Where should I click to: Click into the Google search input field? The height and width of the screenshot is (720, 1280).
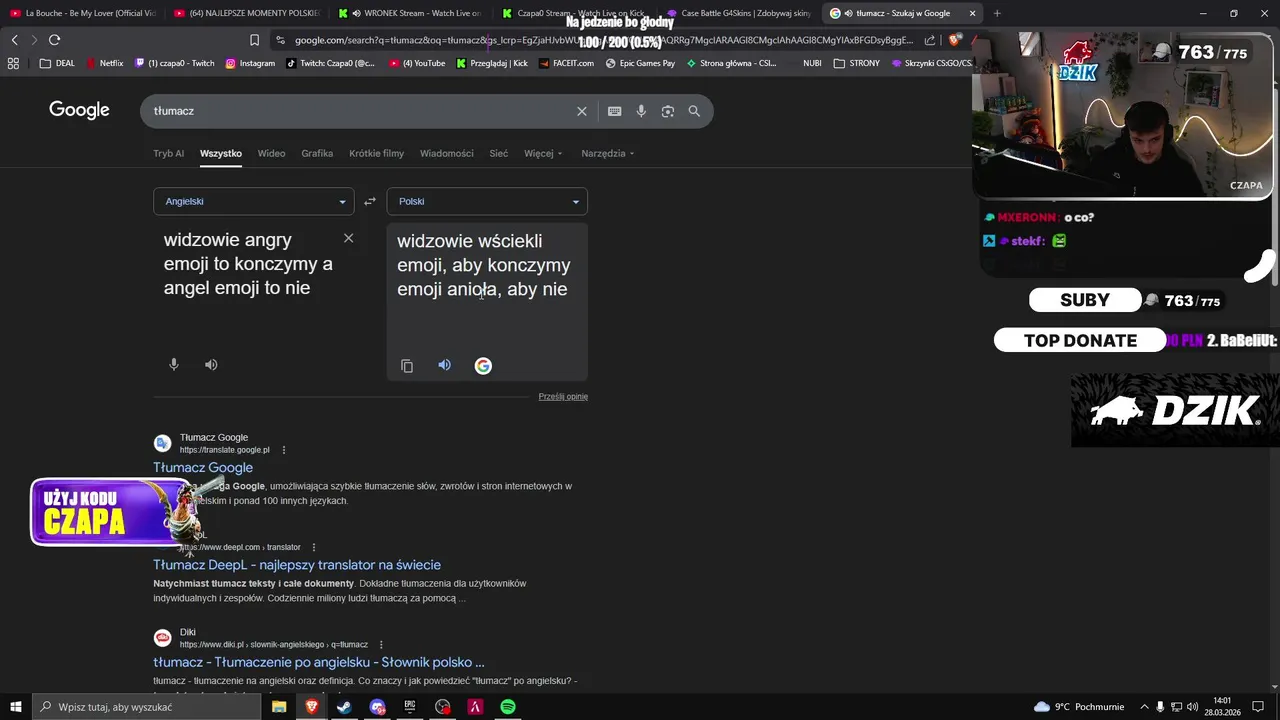click(x=360, y=111)
